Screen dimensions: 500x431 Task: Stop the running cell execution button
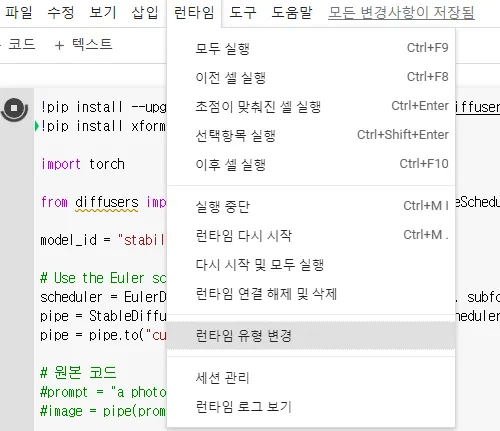[x=14, y=109]
